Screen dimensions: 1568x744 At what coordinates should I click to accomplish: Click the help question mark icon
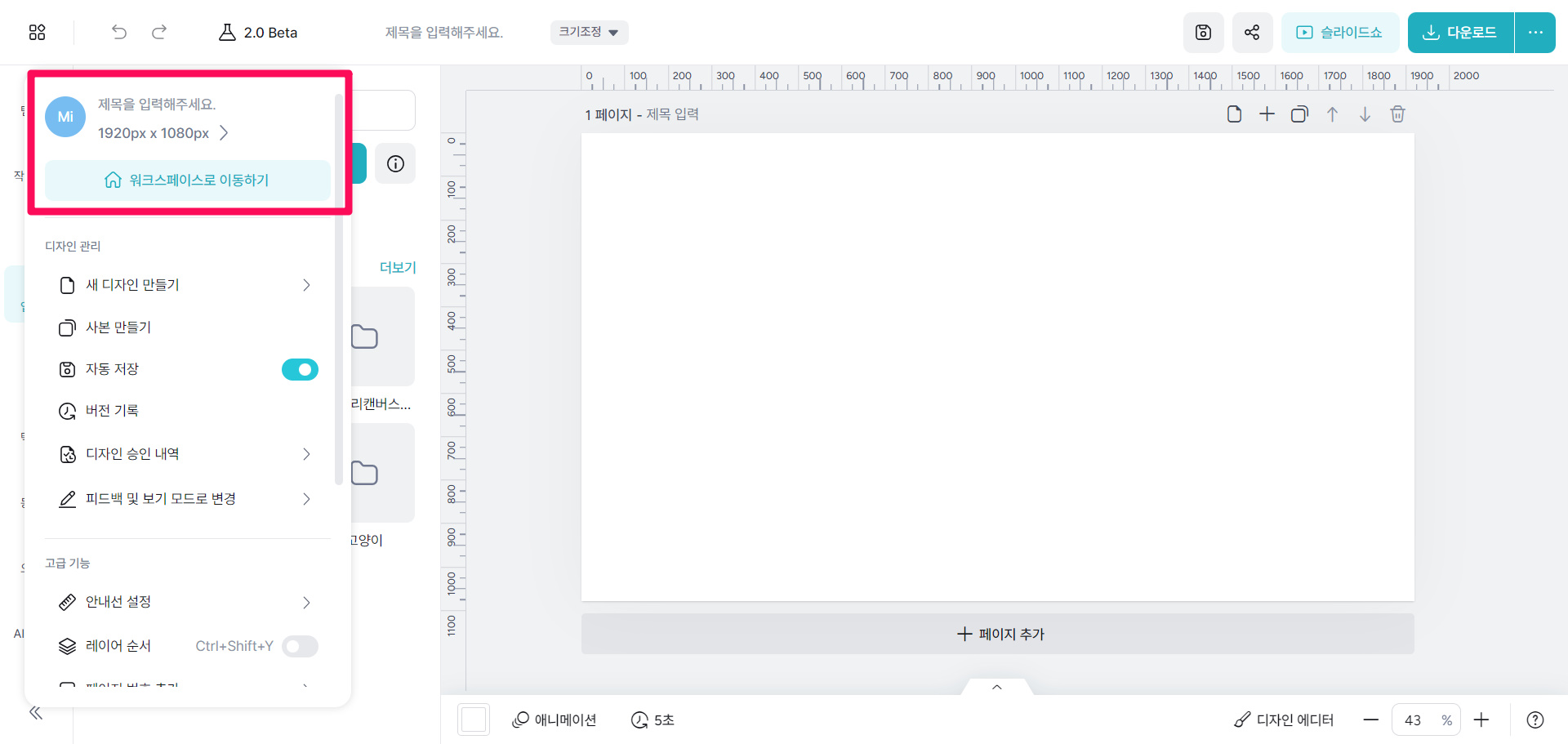(x=1535, y=719)
